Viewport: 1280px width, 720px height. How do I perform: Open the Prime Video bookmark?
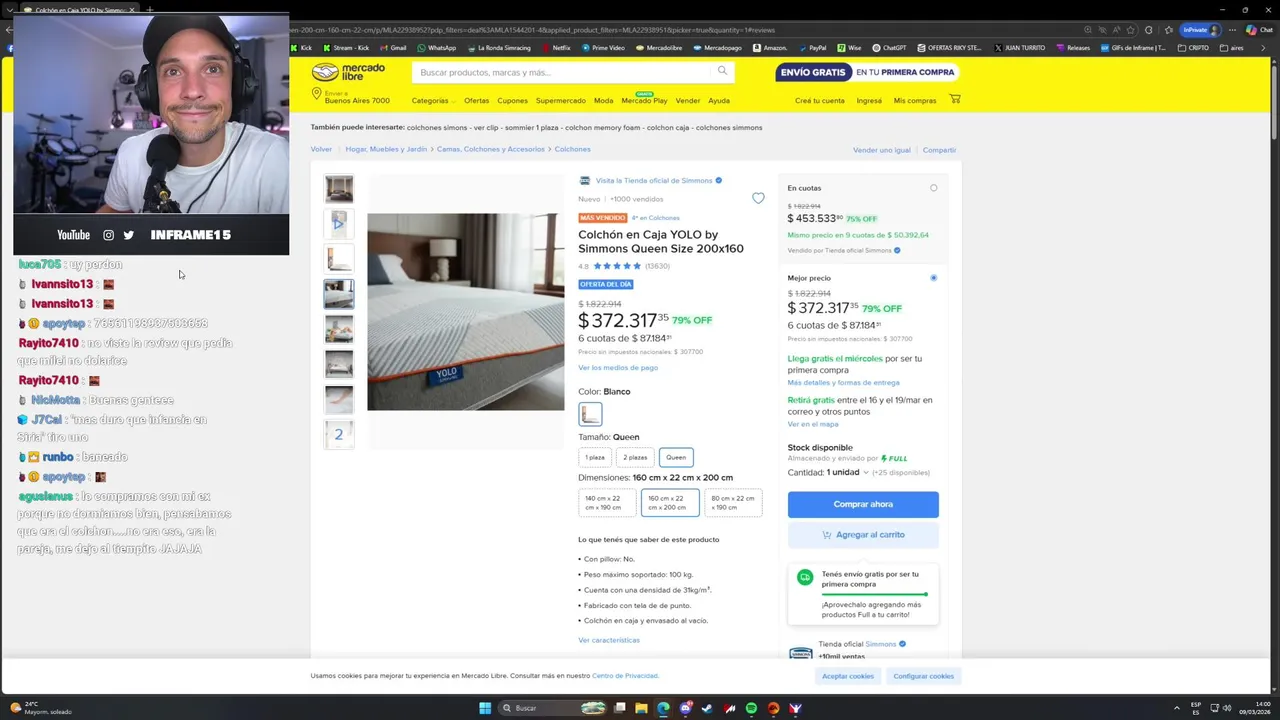pyautogui.click(x=603, y=47)
